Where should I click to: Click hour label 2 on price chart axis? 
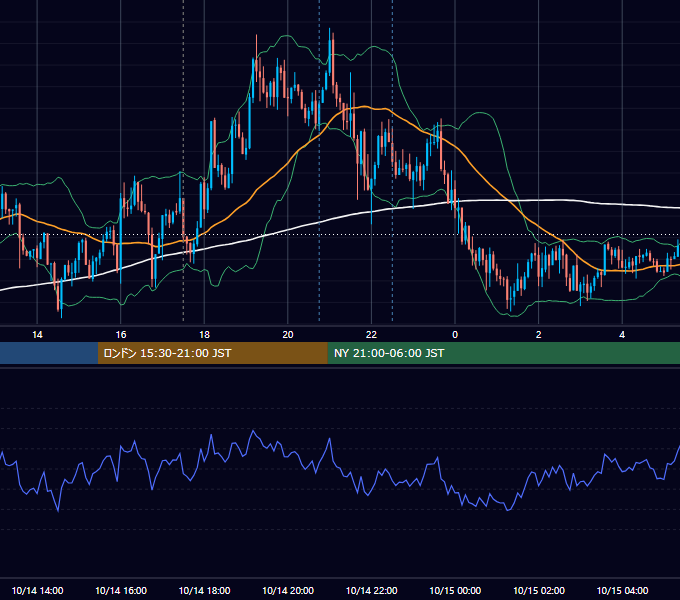(x=539, y=335)
